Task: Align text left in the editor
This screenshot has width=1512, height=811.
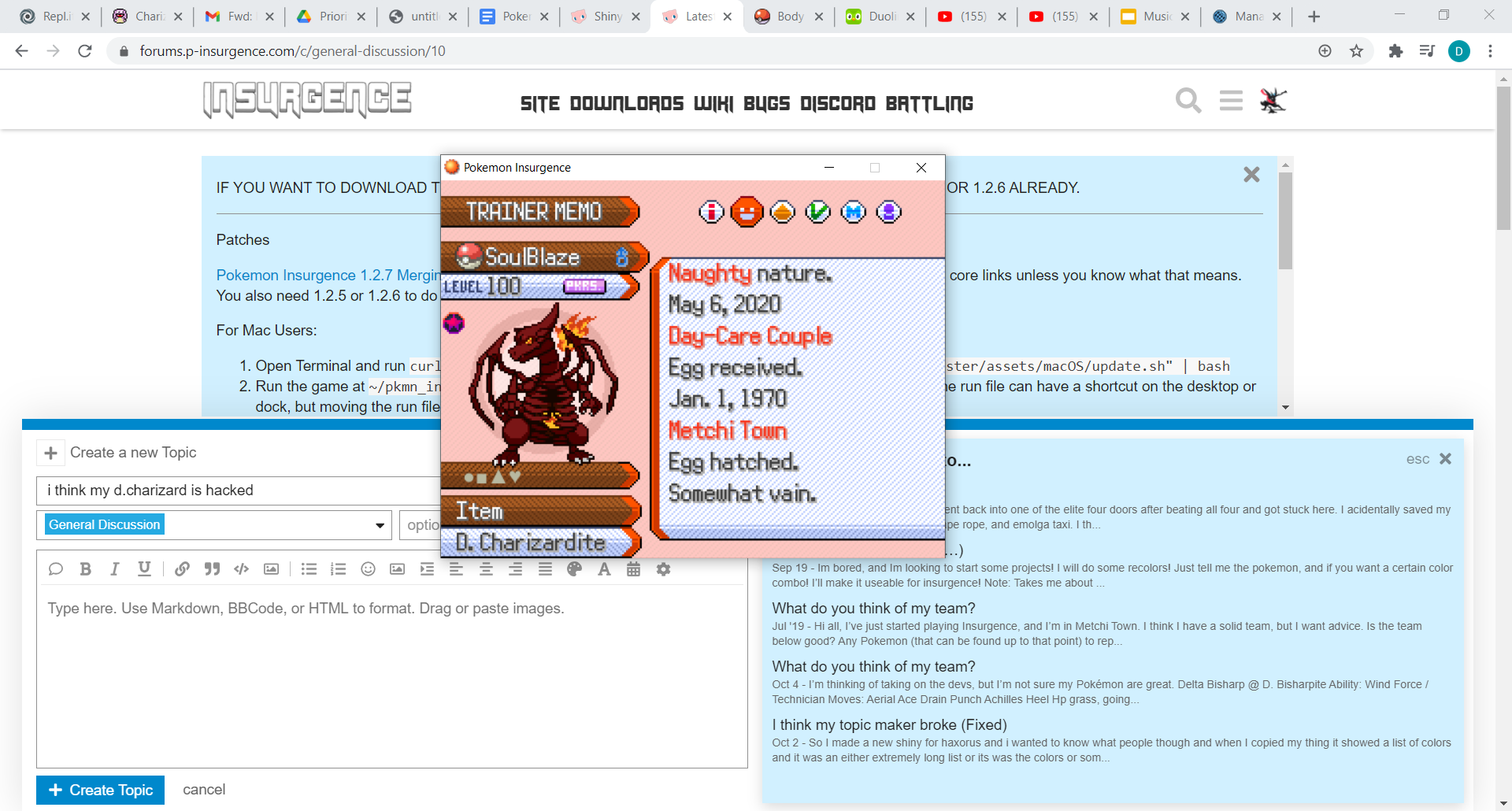Action: coord(456,569)
